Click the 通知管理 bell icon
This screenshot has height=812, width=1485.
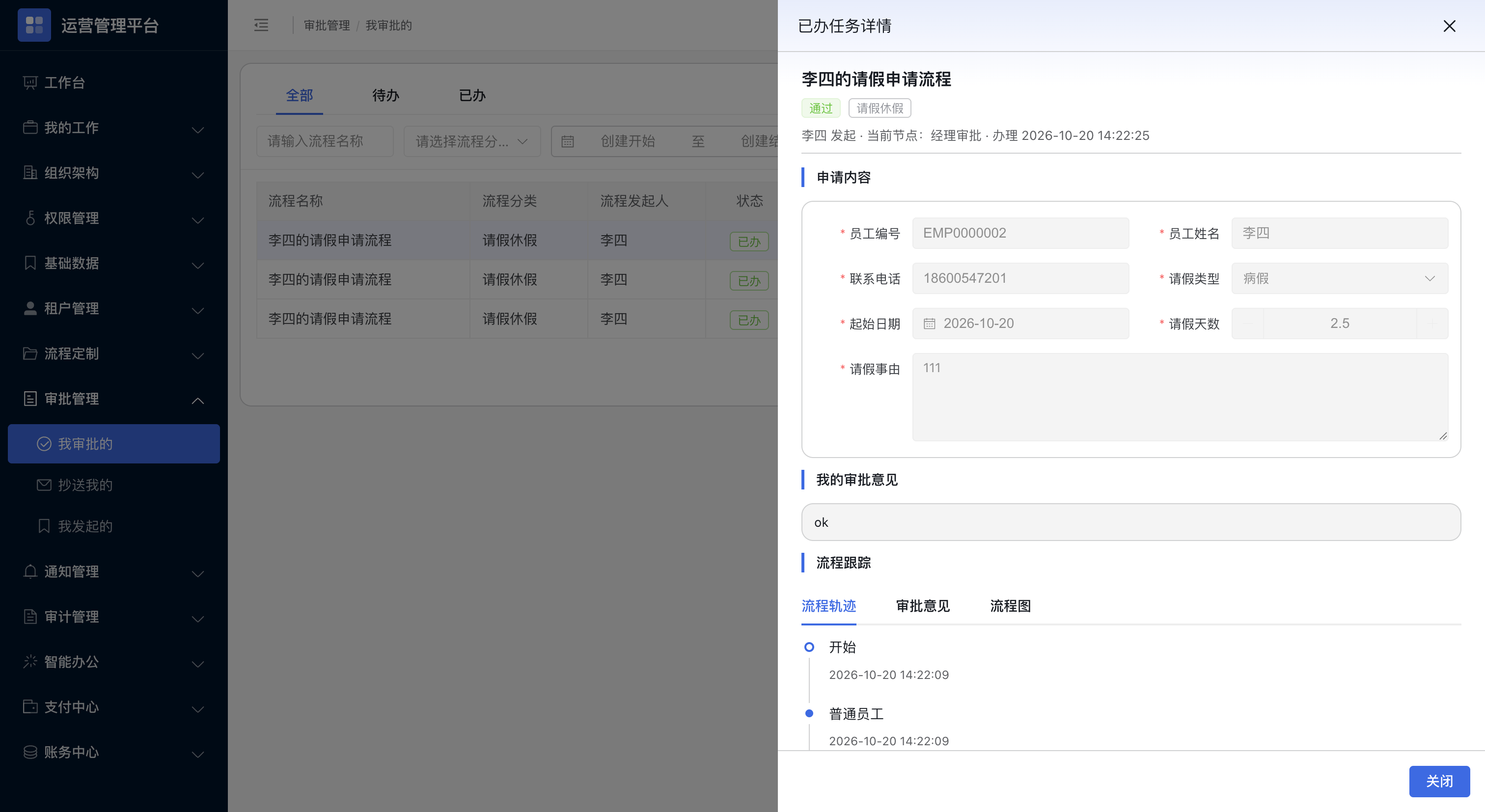pyautogui.click(x=30, y=571)
